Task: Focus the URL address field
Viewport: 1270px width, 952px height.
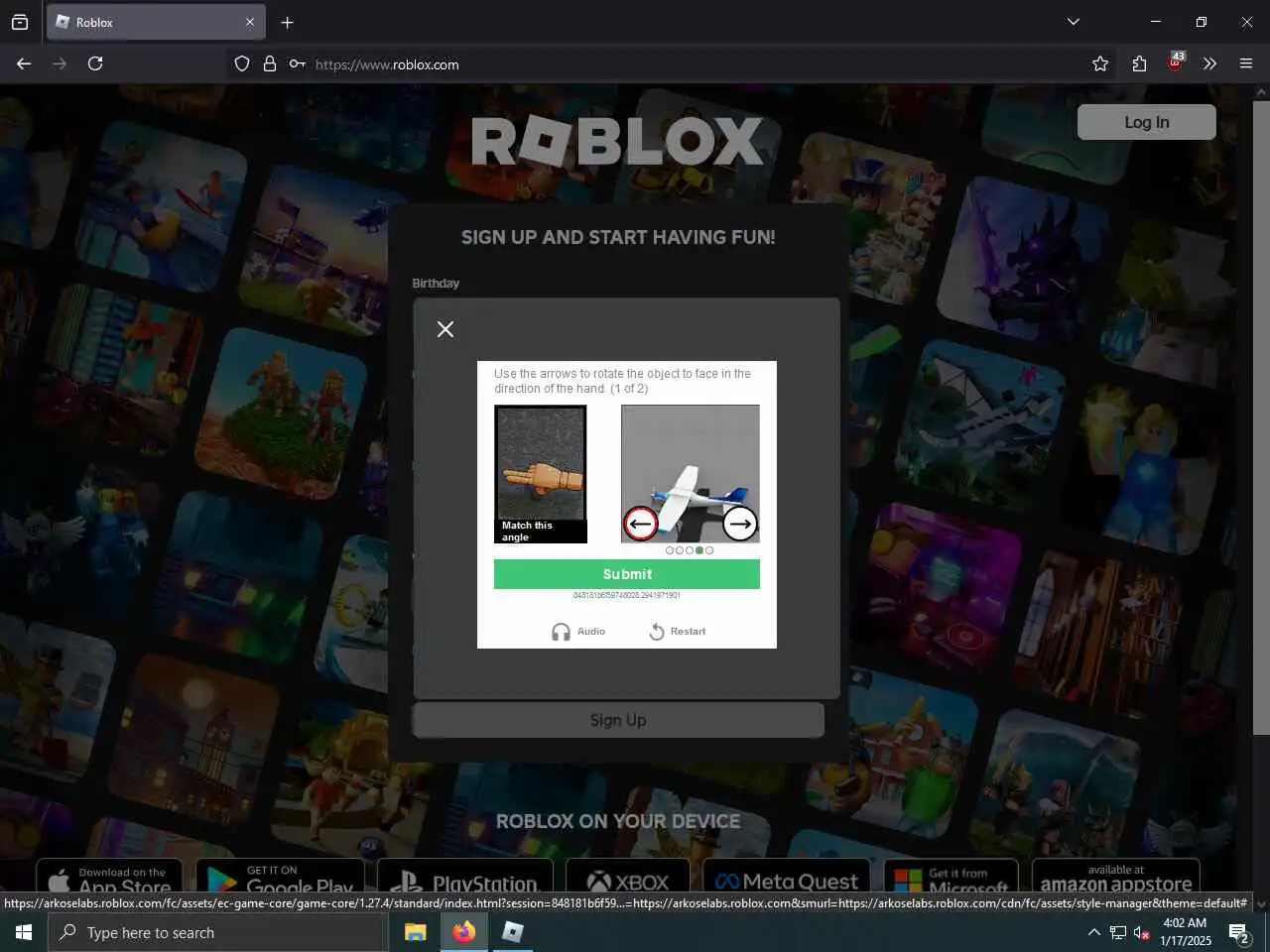Action: click(695, 64)
